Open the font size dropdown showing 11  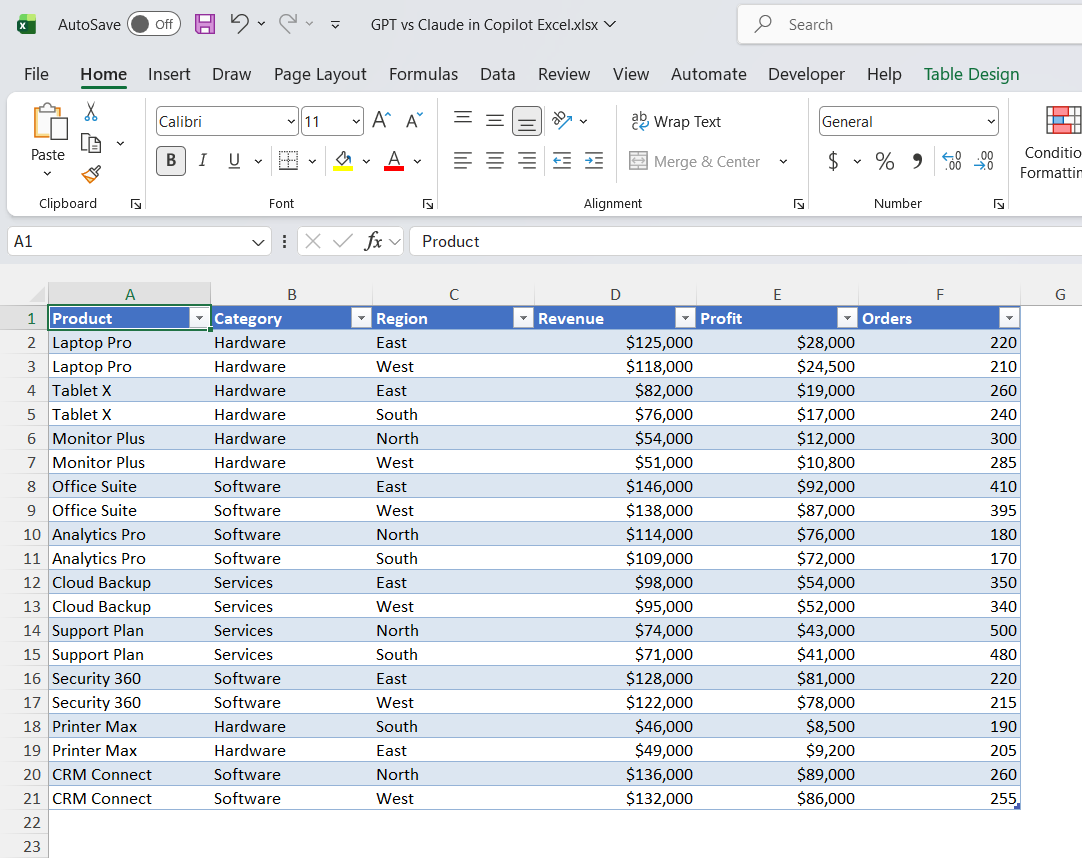coord(355,121)
